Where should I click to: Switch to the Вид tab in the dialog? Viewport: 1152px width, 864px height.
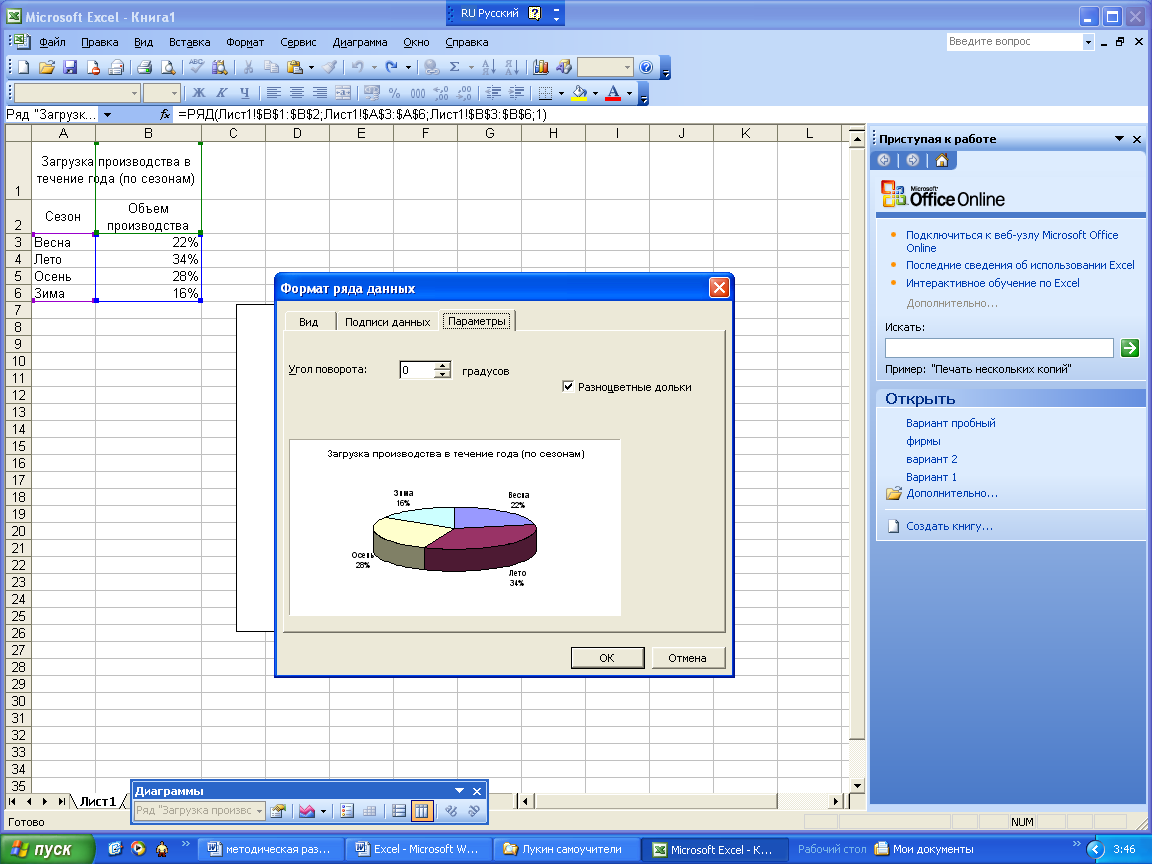309,322
